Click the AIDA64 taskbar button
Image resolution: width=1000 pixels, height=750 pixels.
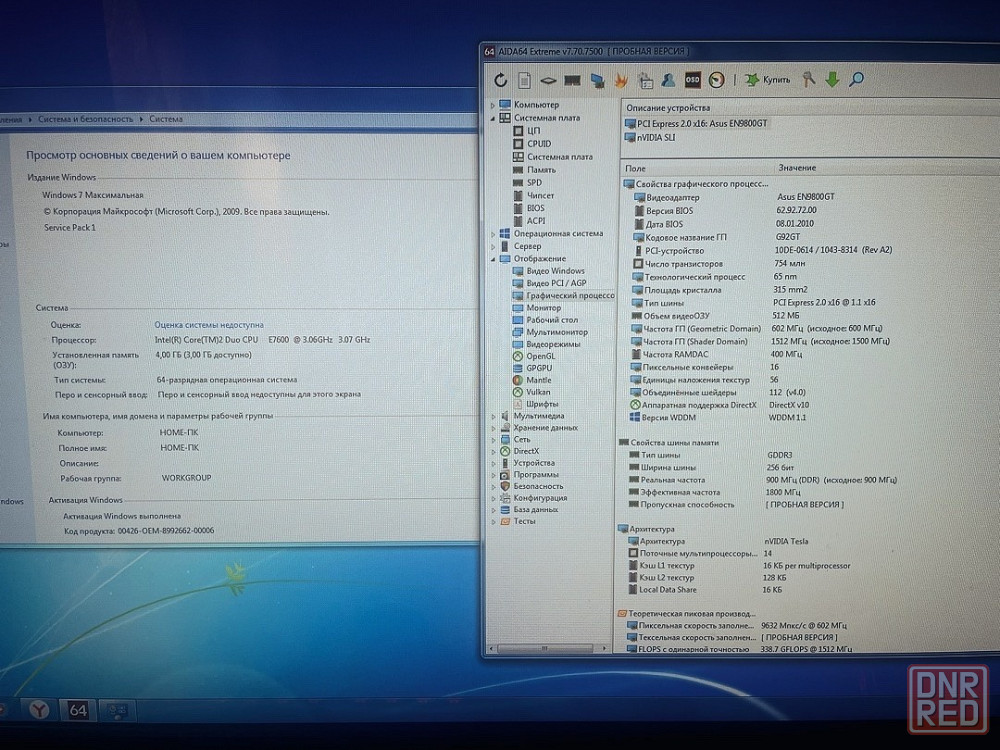77,710
